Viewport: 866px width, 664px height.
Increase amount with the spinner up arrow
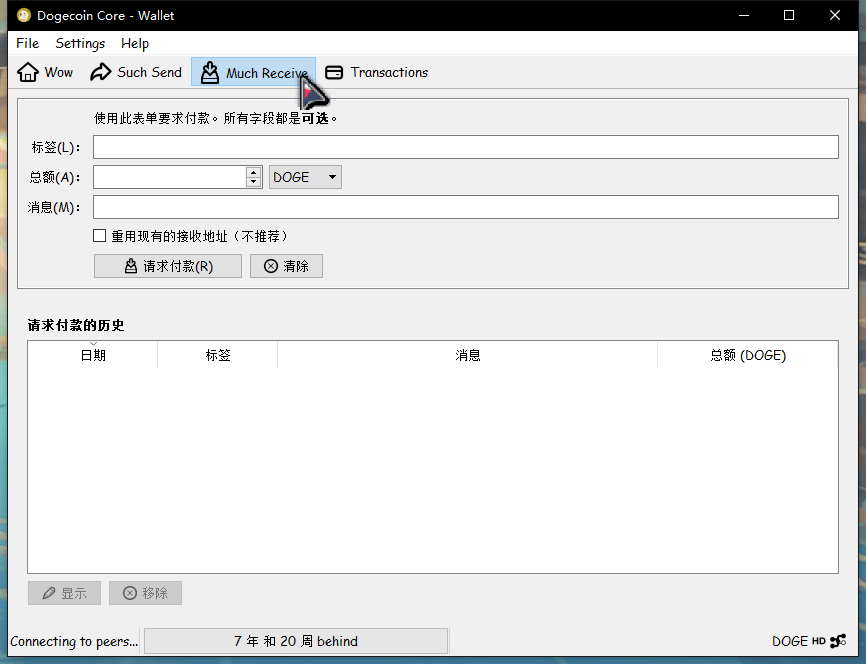pyautogui.click(x=254, y=172)
